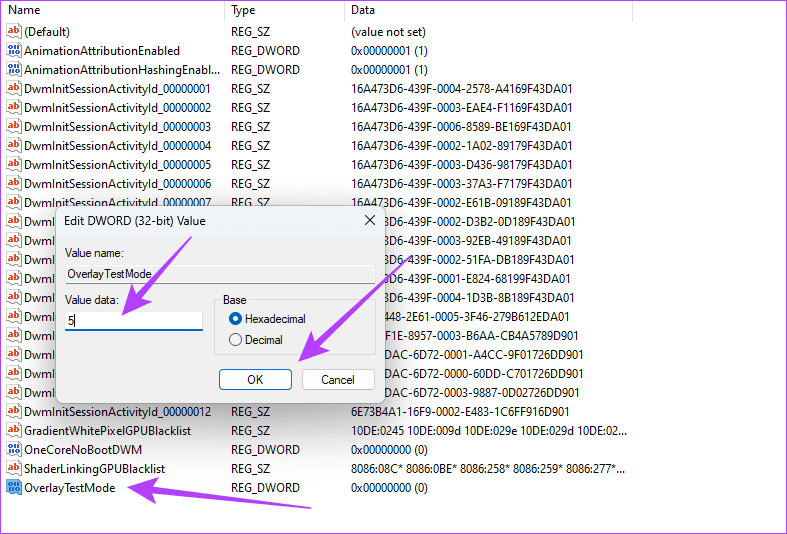Image resolution: width=787 pixels, height=534 pixels.
Task: Click the (Default) string value icon
Action: pyautogui.click(x=14, y=31)
